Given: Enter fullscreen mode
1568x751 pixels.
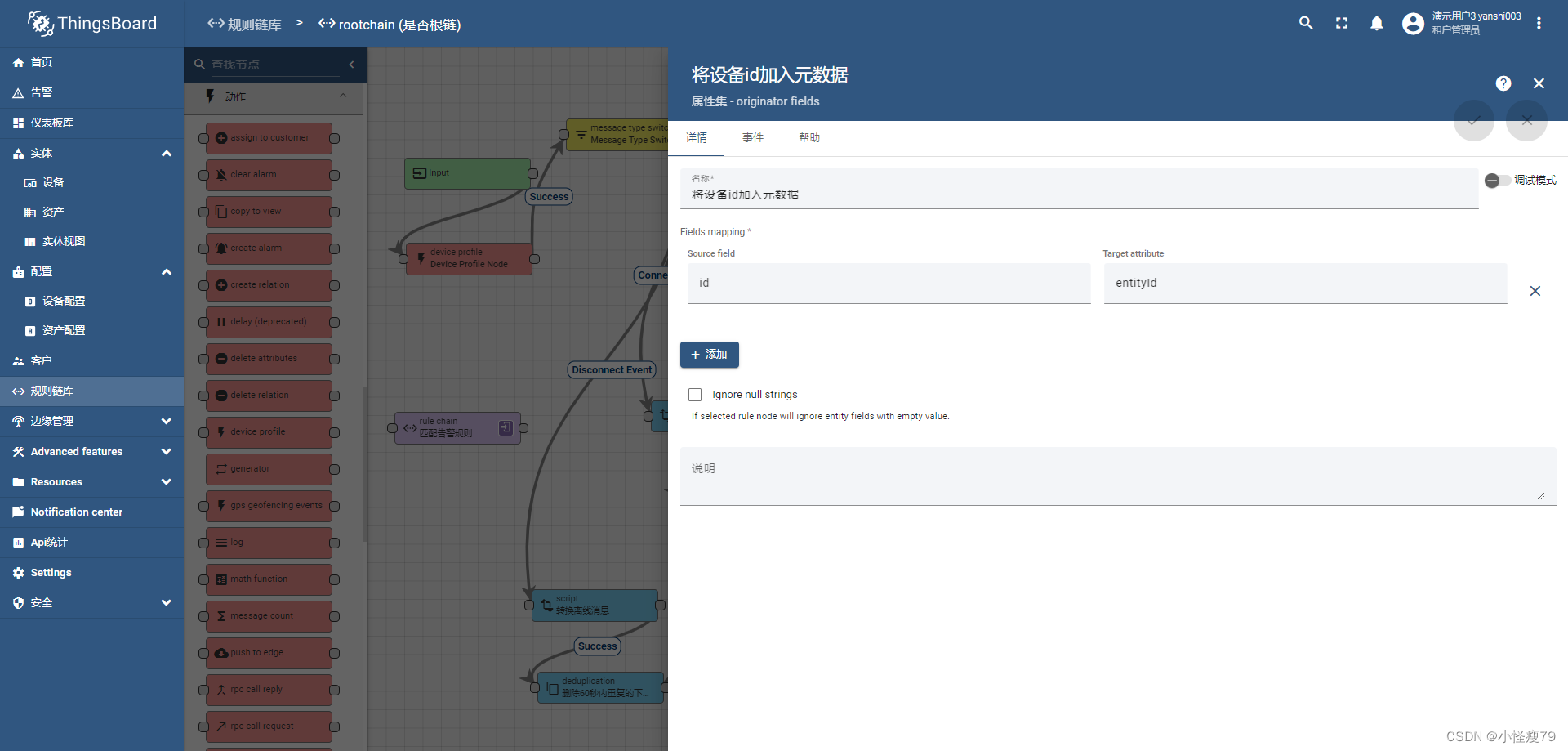Looking at the screenshot, I should pos(1341,23).
